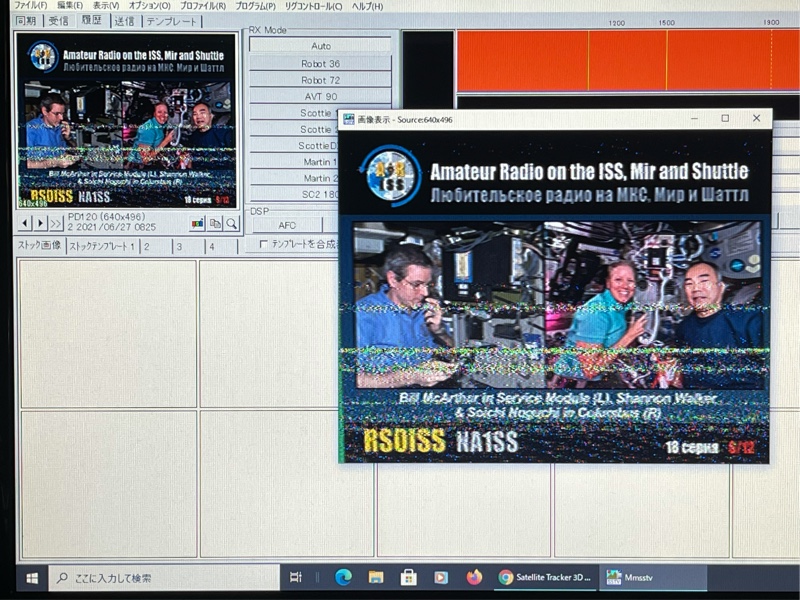Click the 画像表示 window title icon
This screenshot has height=600, width=800.
[x=349, y=119]
